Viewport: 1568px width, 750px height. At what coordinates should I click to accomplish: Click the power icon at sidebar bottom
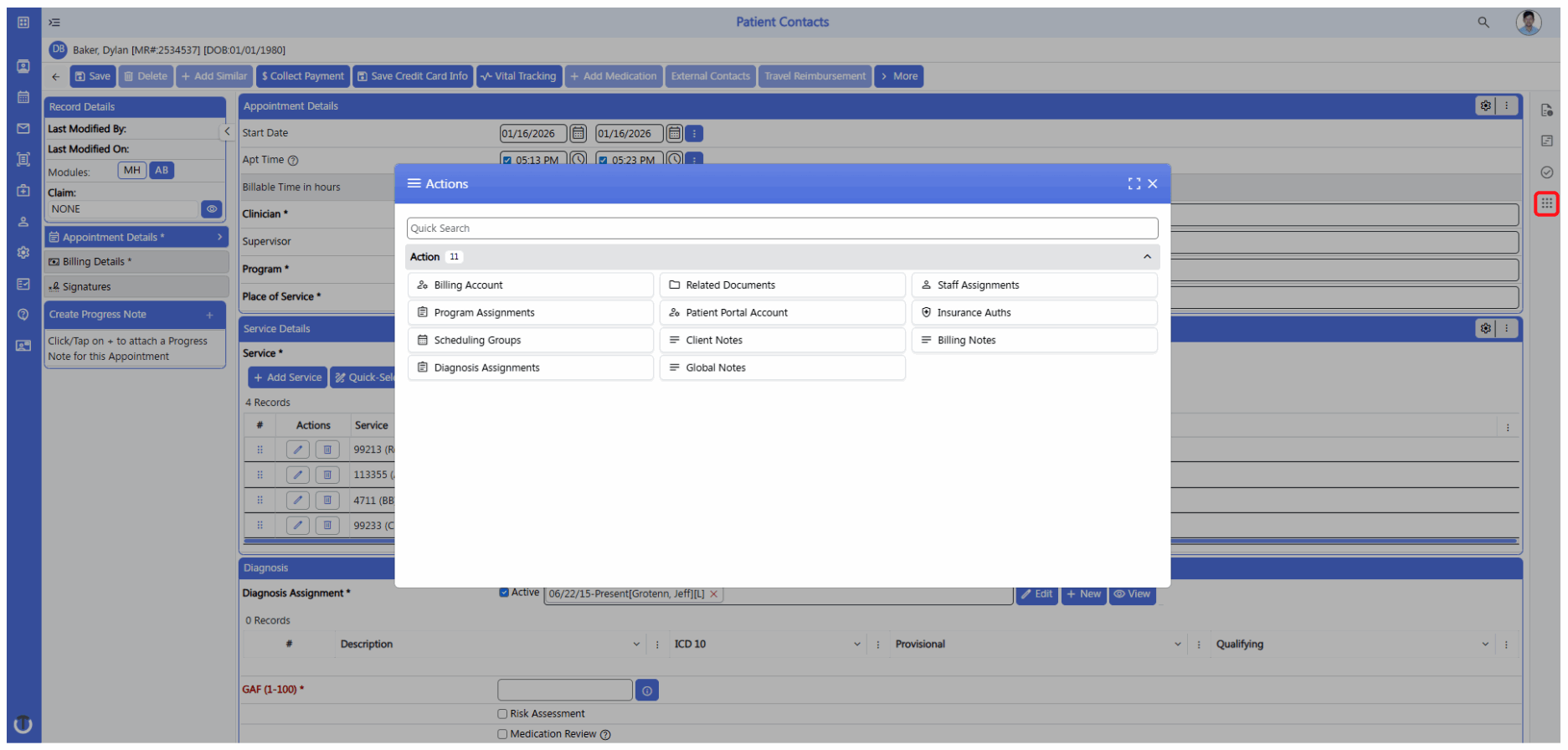point(23,724)
